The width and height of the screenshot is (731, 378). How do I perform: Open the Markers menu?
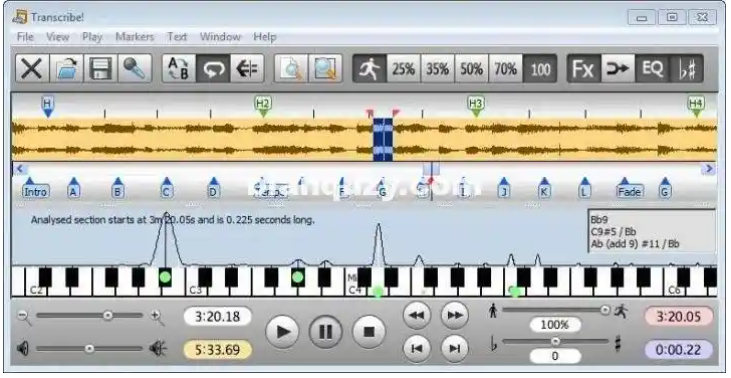point(135,37)
